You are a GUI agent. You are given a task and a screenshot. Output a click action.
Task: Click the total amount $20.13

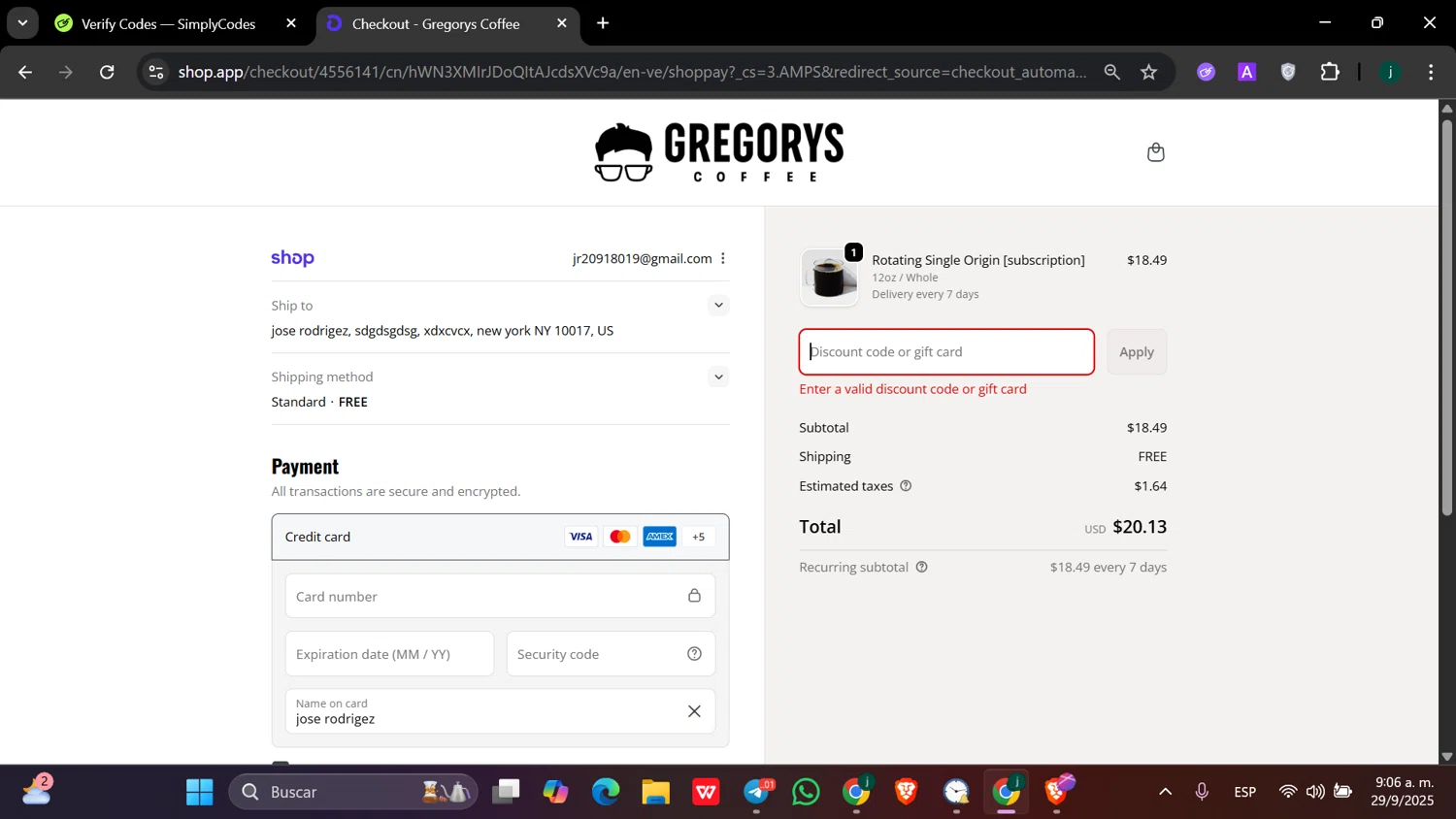pyautogui.click(x=1140, y=527)
